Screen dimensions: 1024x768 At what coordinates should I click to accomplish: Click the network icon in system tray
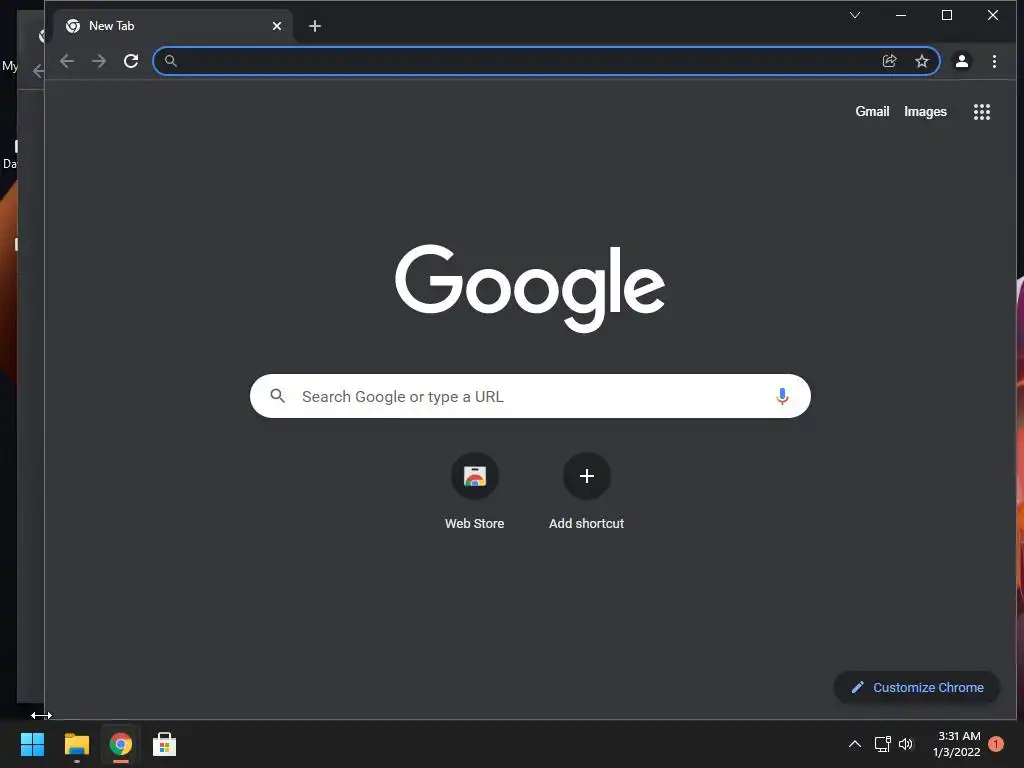point(883,744)
